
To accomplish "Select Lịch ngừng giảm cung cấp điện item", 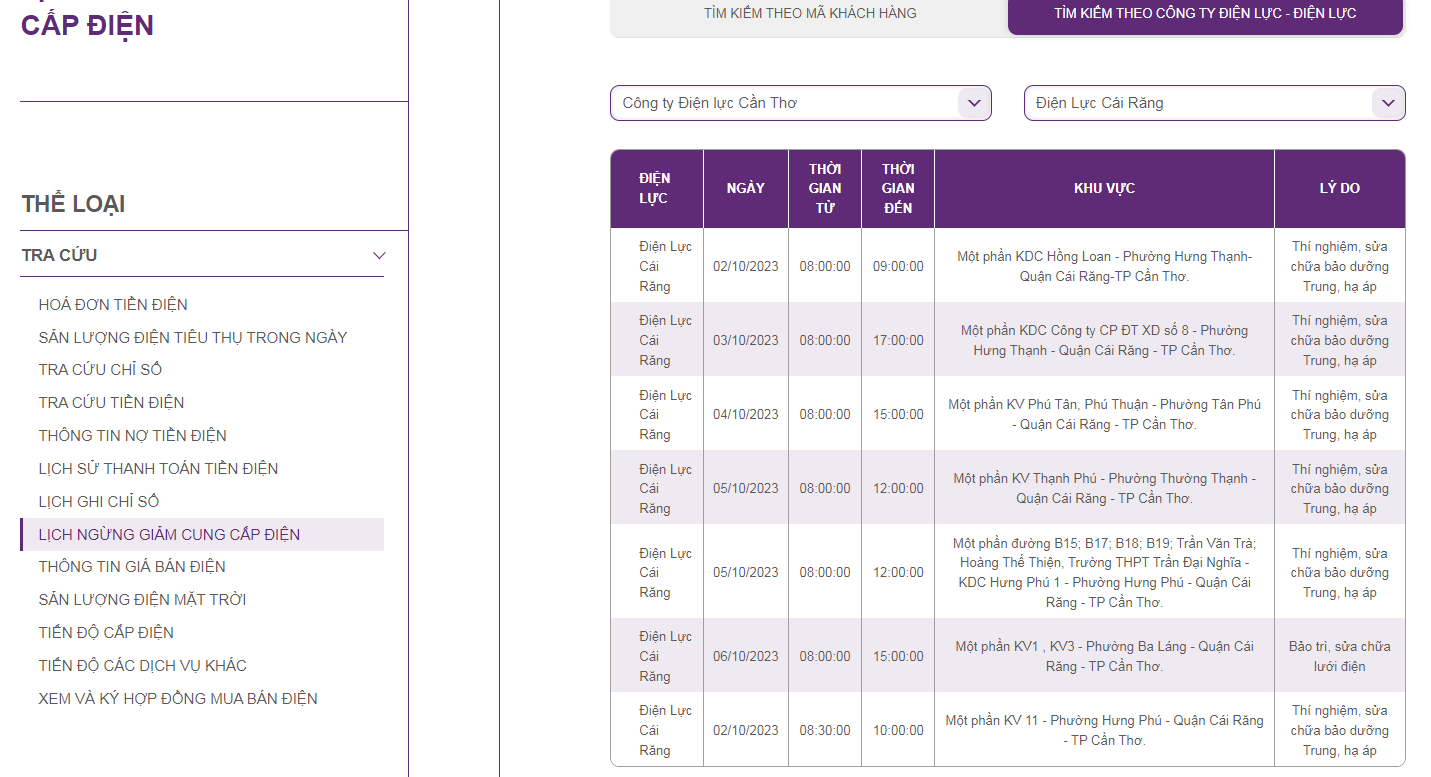I will [x=169, y=535].
